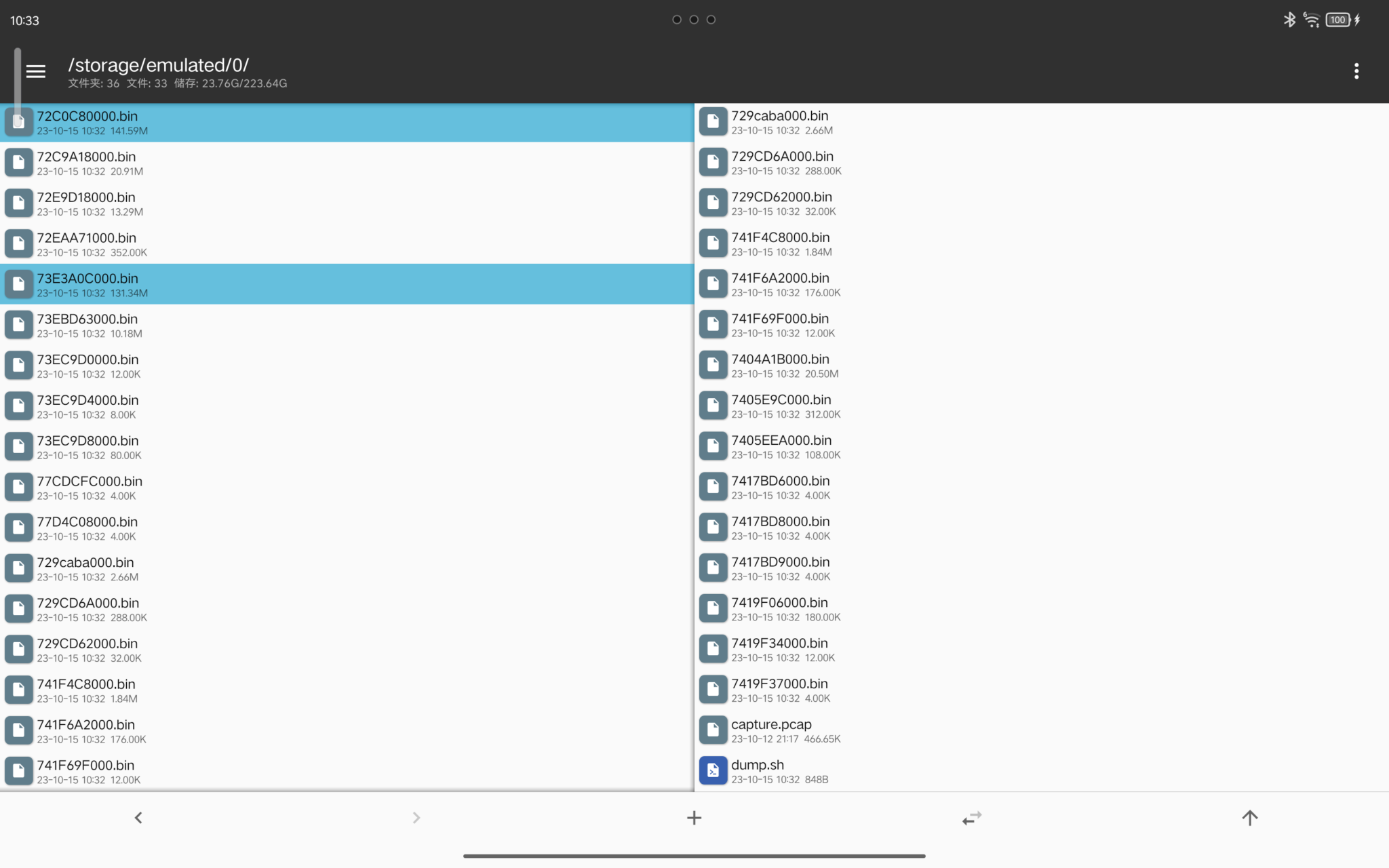The width and height of the screenshot is (1389, 868).
Task: Click file icon of 7419F06000.bin
Action: click(x=713, y=608)
